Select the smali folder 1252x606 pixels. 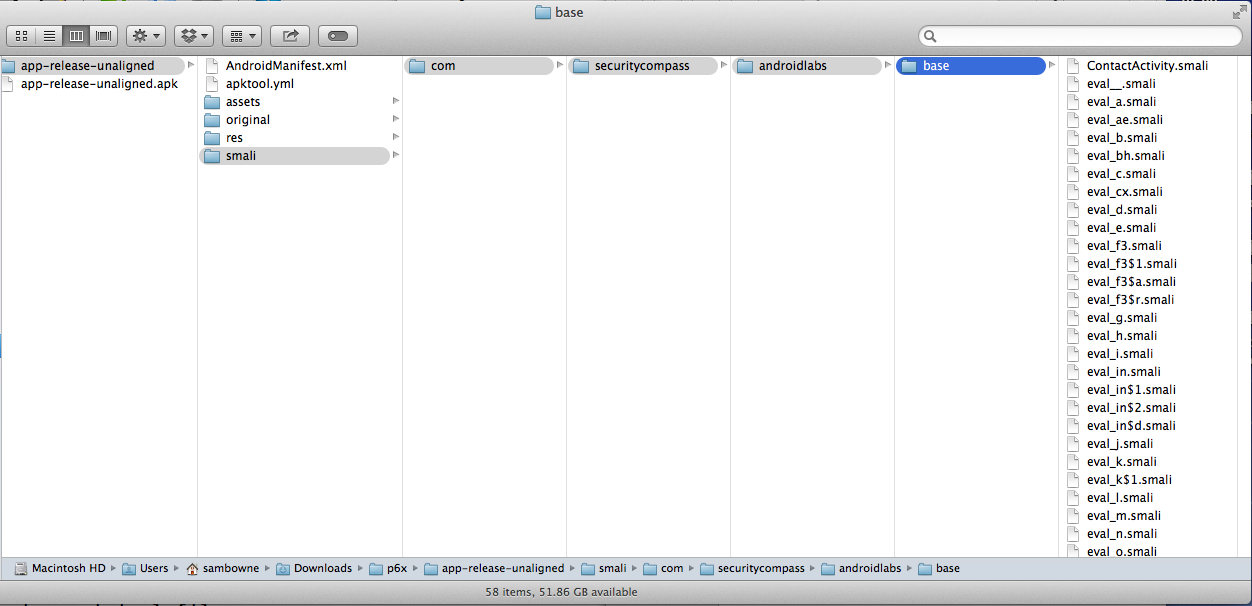[295, 156]
